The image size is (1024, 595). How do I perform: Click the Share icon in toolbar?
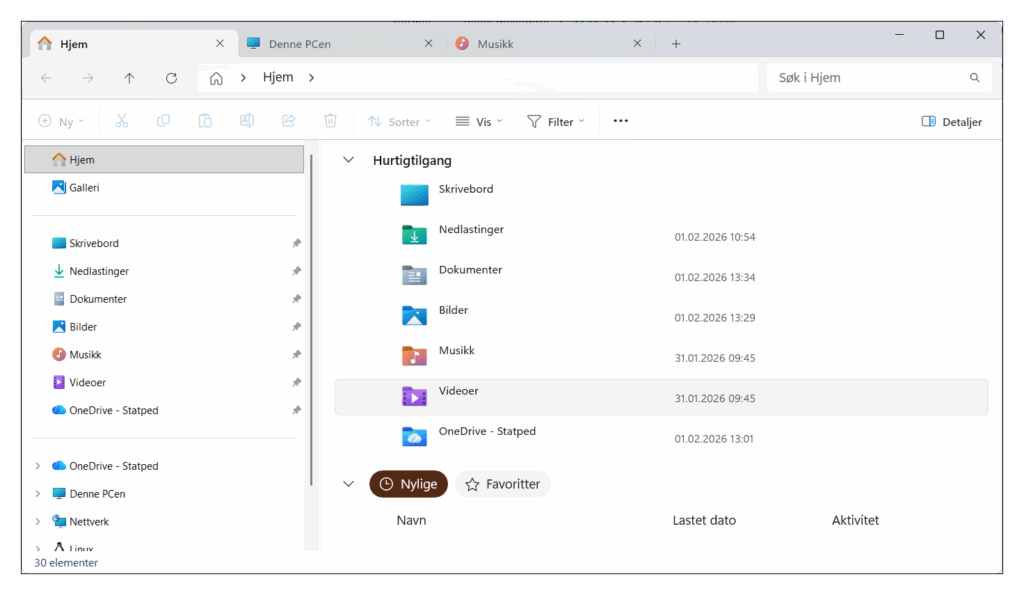pos(289,121)
